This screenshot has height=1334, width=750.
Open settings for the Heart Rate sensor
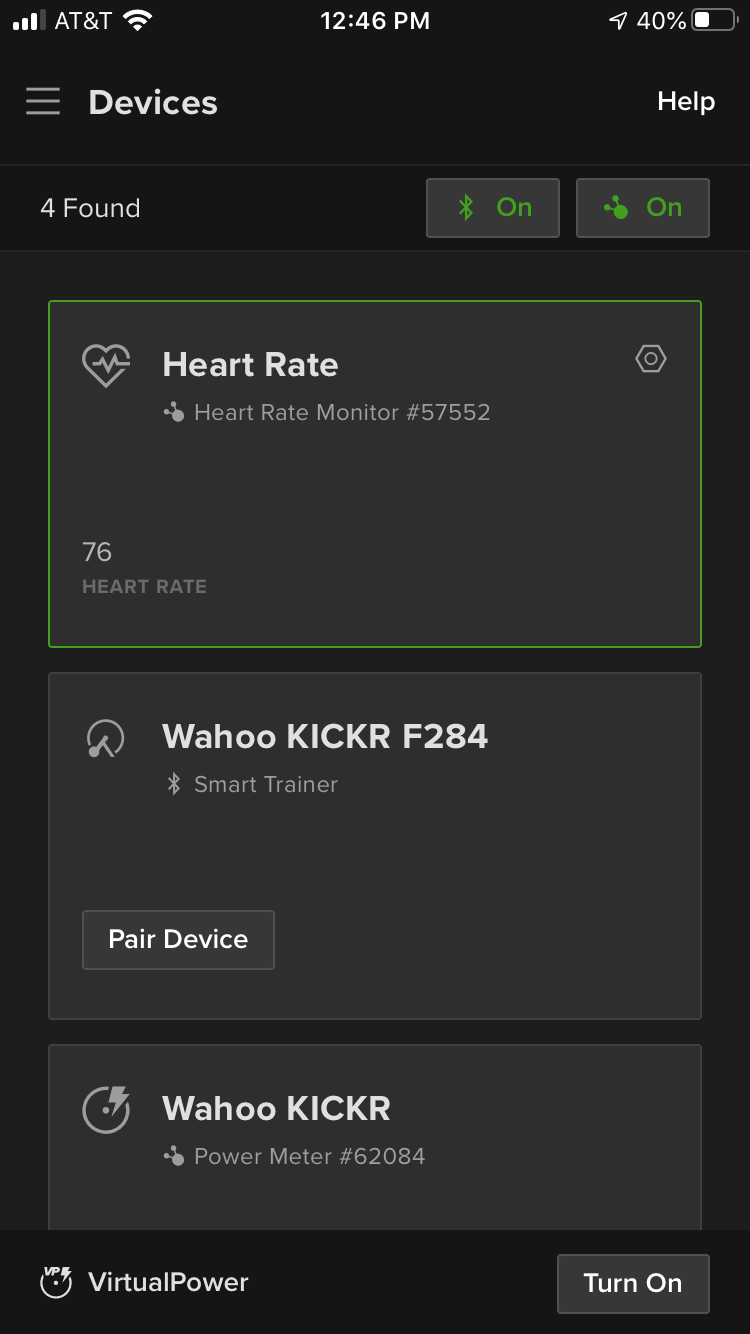click(x=650, y=359)
